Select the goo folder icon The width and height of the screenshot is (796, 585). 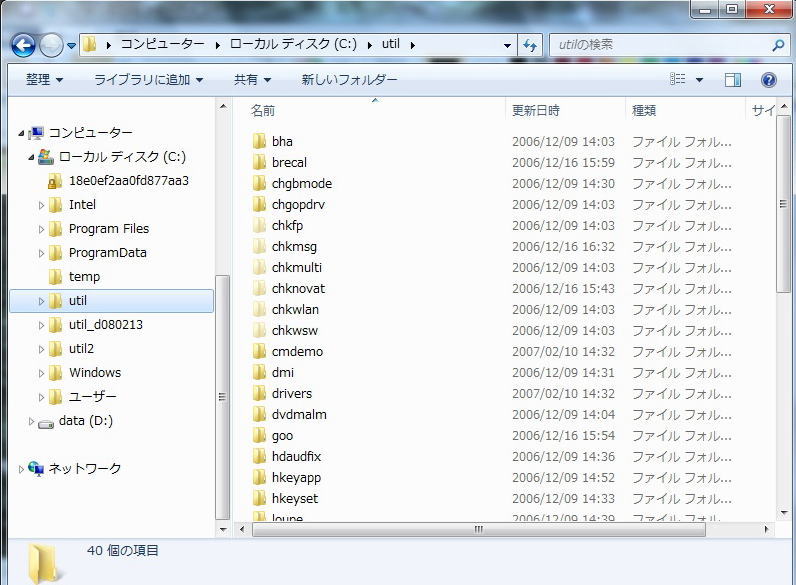pos(259,435)
